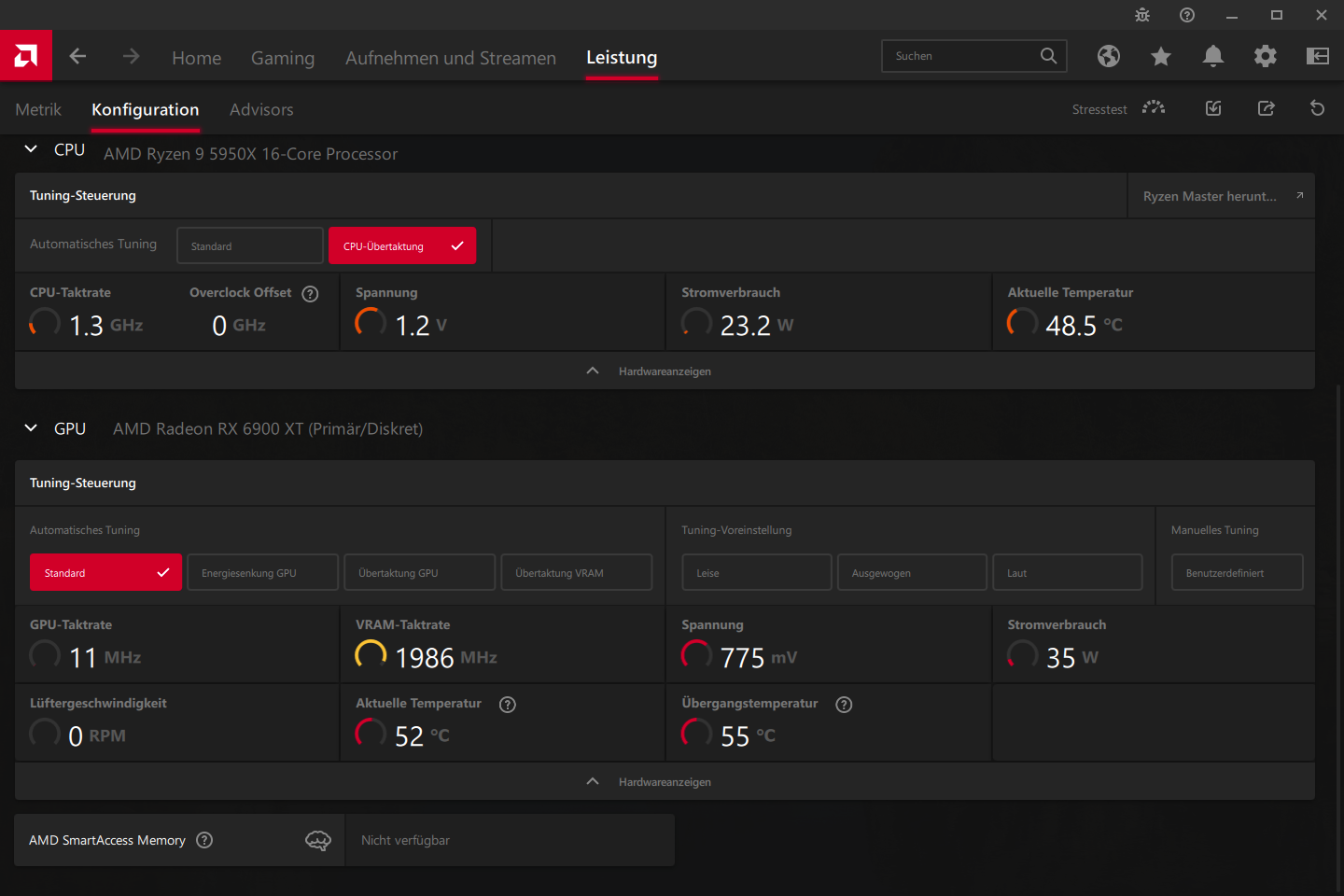Select Energiesenkung GPU option

pos(262,572)
